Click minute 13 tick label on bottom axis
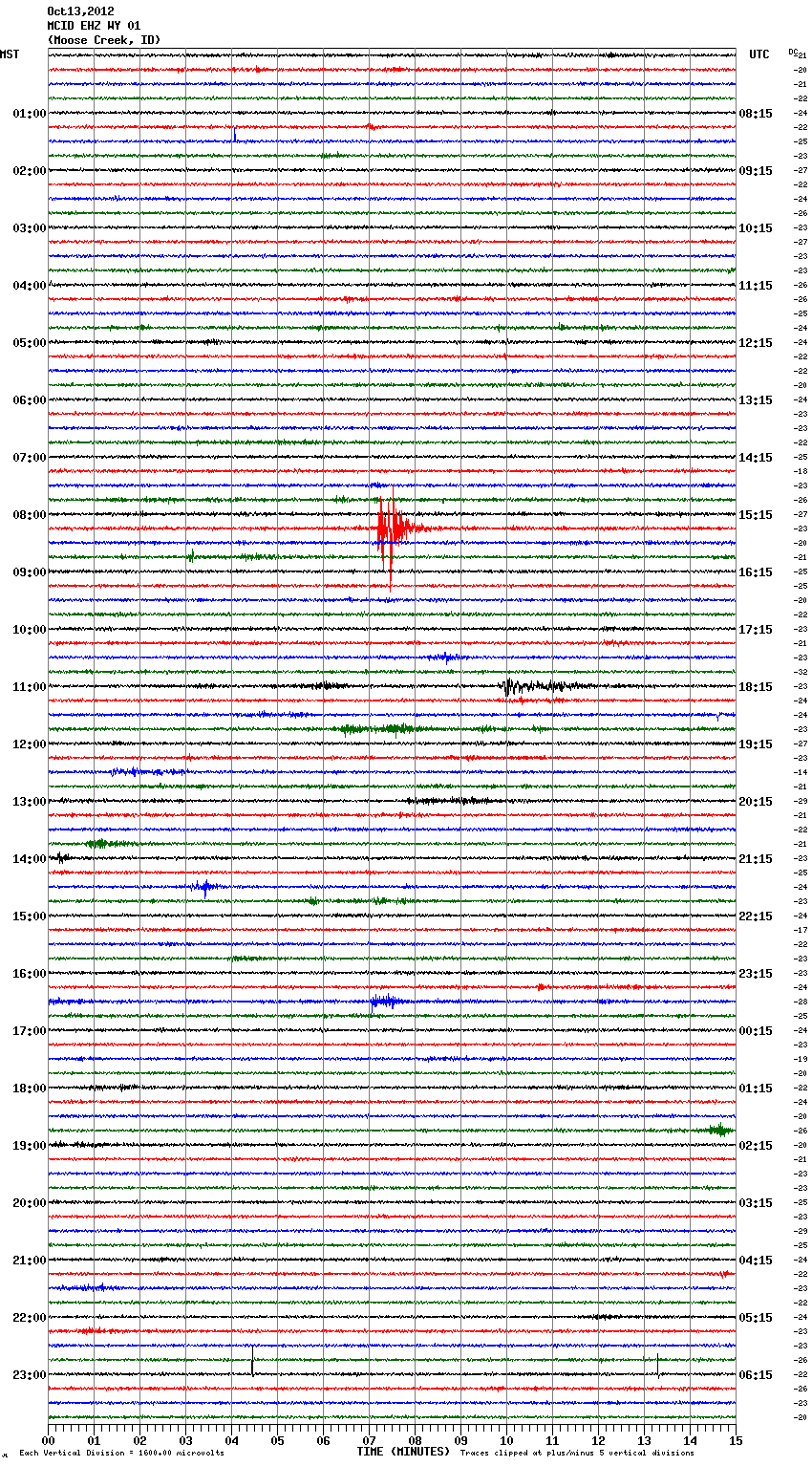This screenshot has height=1466, width=812. tap(644, 1440)
